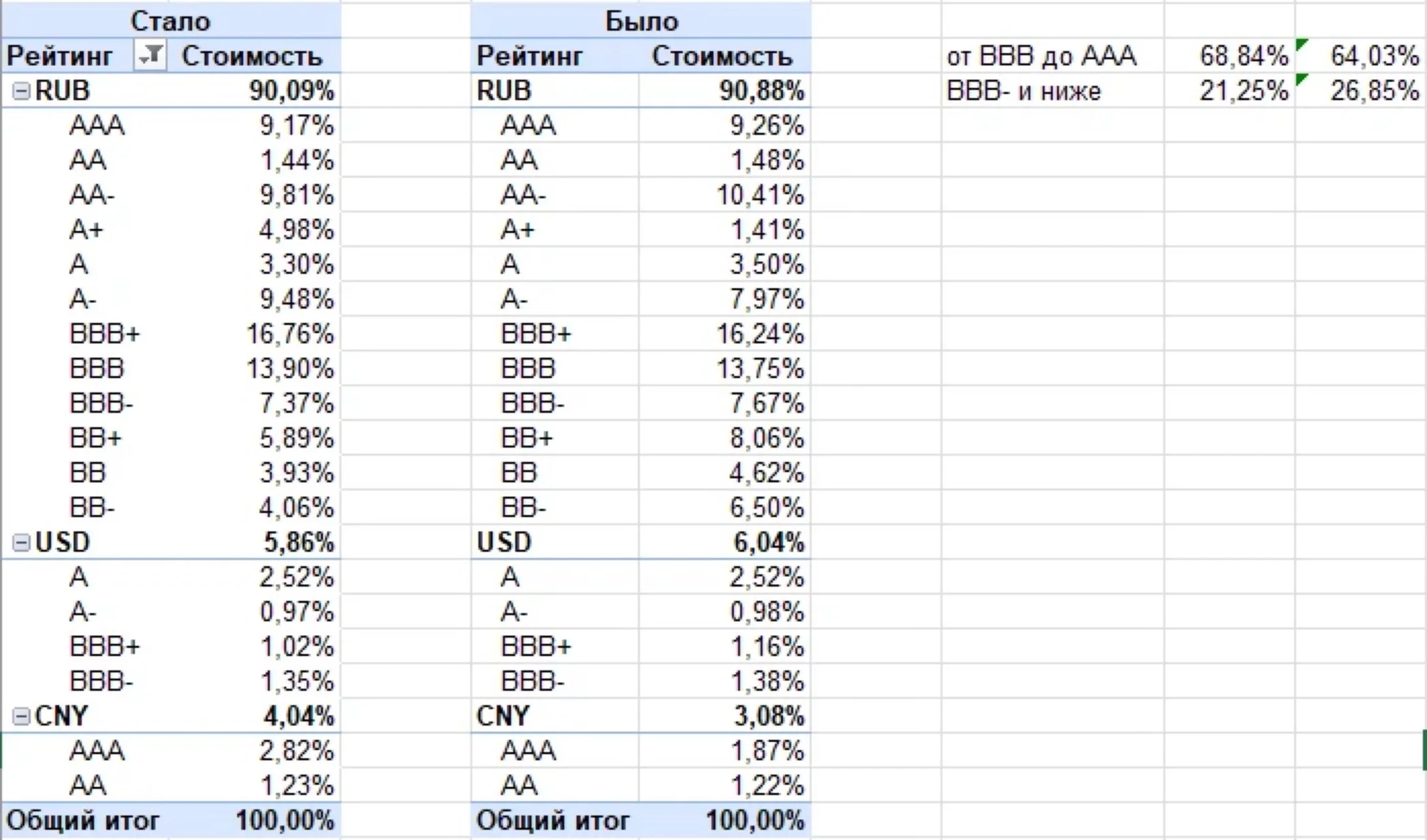Select Общий итог row in Стало table
Viewport: 1427px width, 840px height.
[170, 820]
